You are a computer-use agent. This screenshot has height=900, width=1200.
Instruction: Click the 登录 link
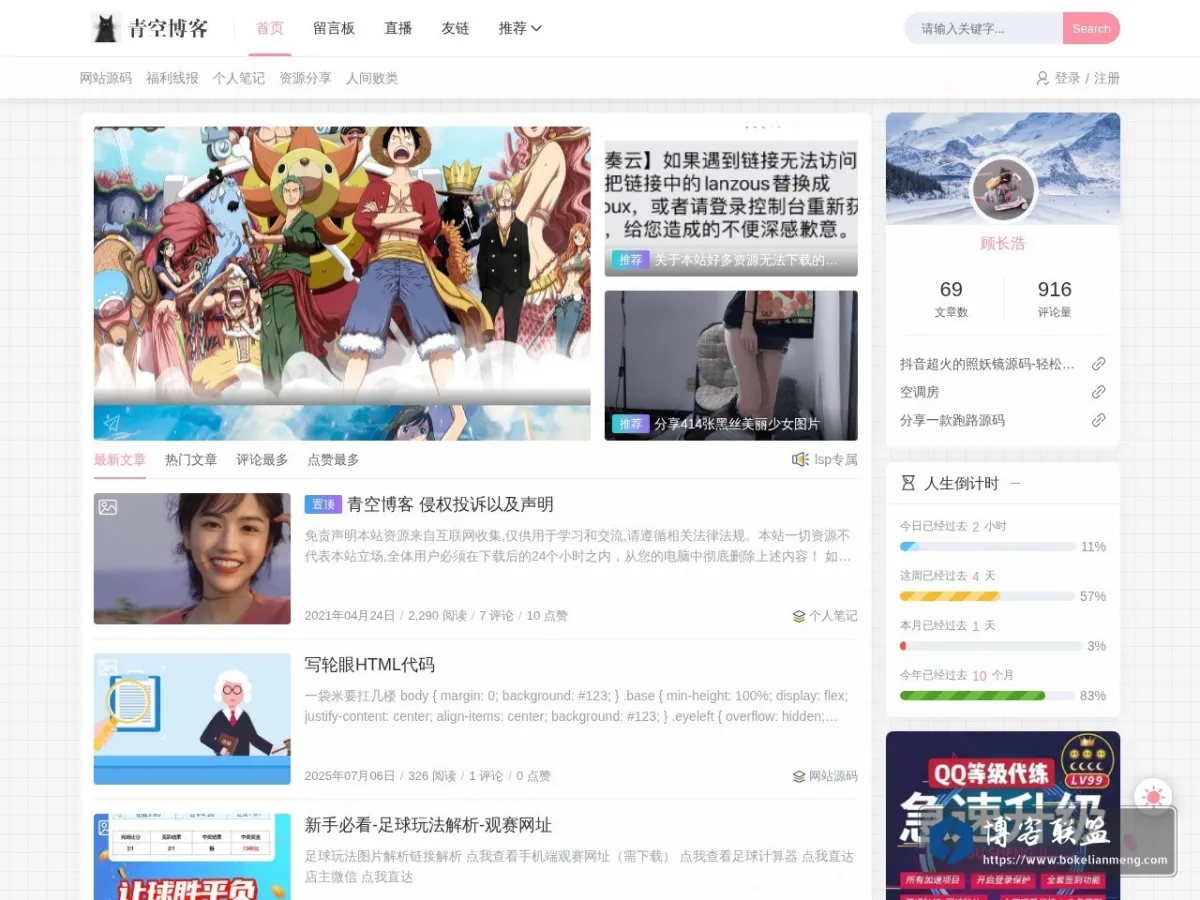1067,78
